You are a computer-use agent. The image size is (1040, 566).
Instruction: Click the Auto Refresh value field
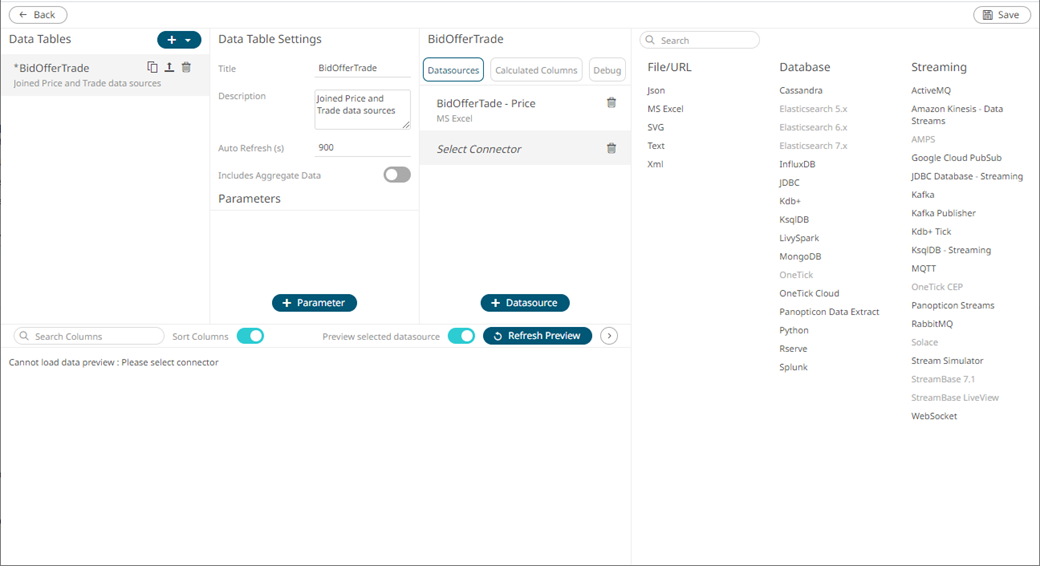tap(362, 147)
